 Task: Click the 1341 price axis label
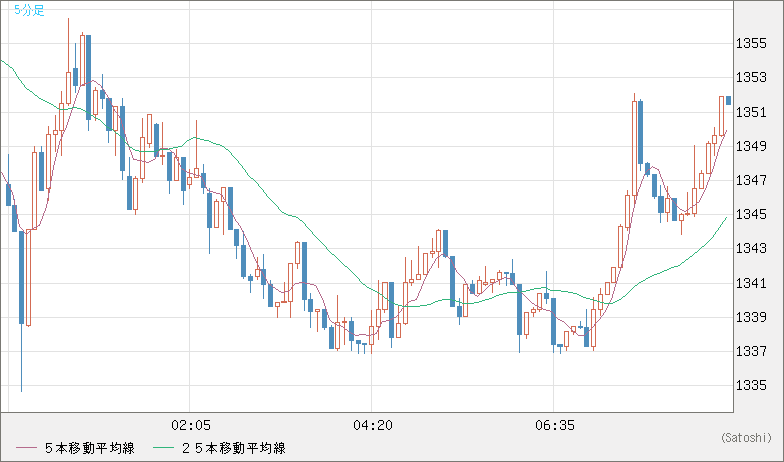pyautogui.click(x=751, y=283)
